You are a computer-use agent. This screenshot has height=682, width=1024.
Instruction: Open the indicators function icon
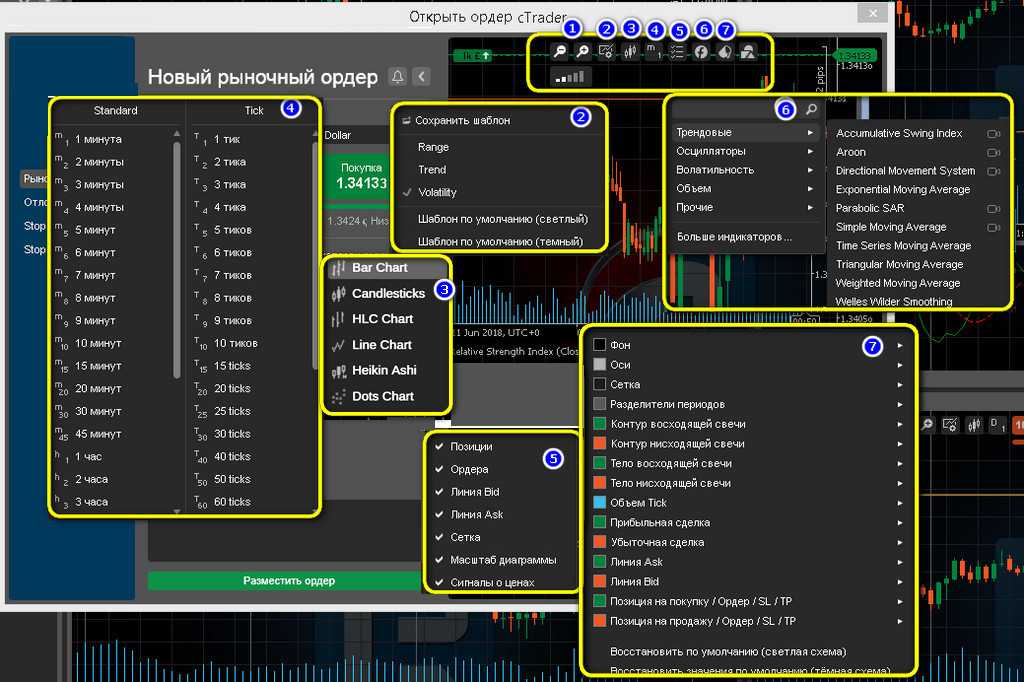701,52
